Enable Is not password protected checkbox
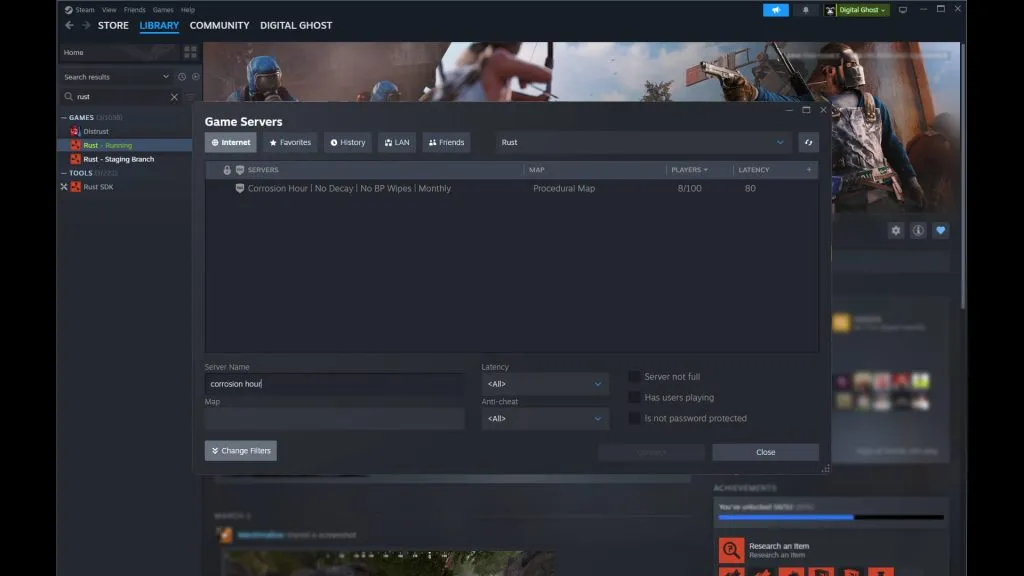 pos(634,418)
